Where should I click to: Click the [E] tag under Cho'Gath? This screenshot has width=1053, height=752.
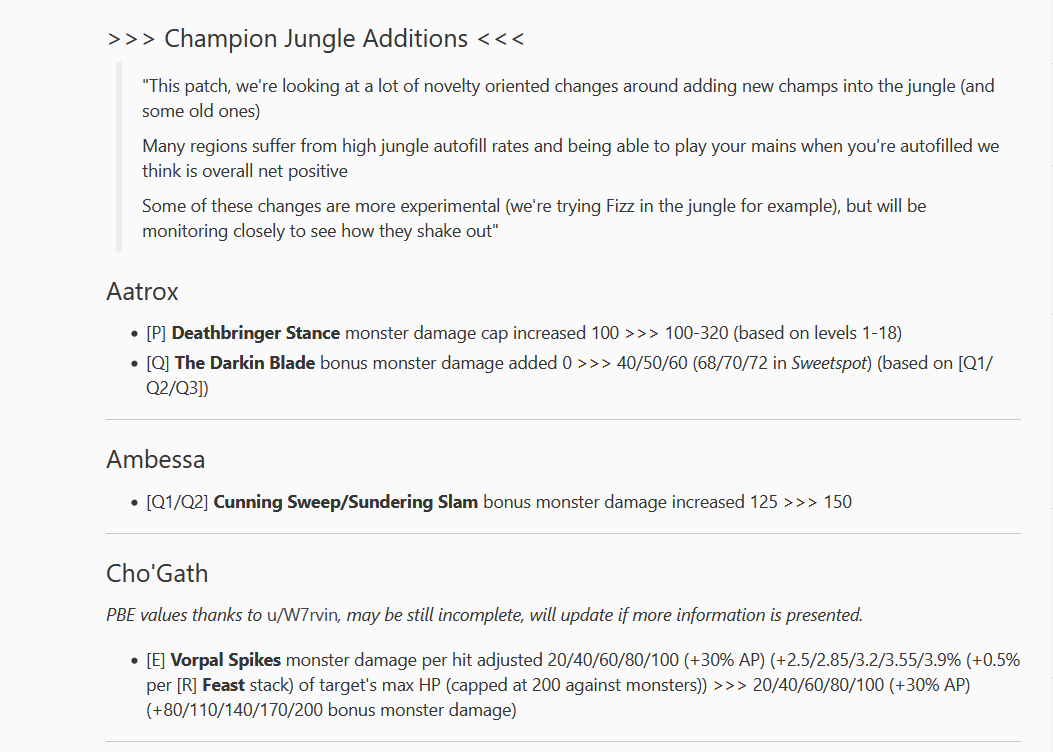click(x=155, y=661)
